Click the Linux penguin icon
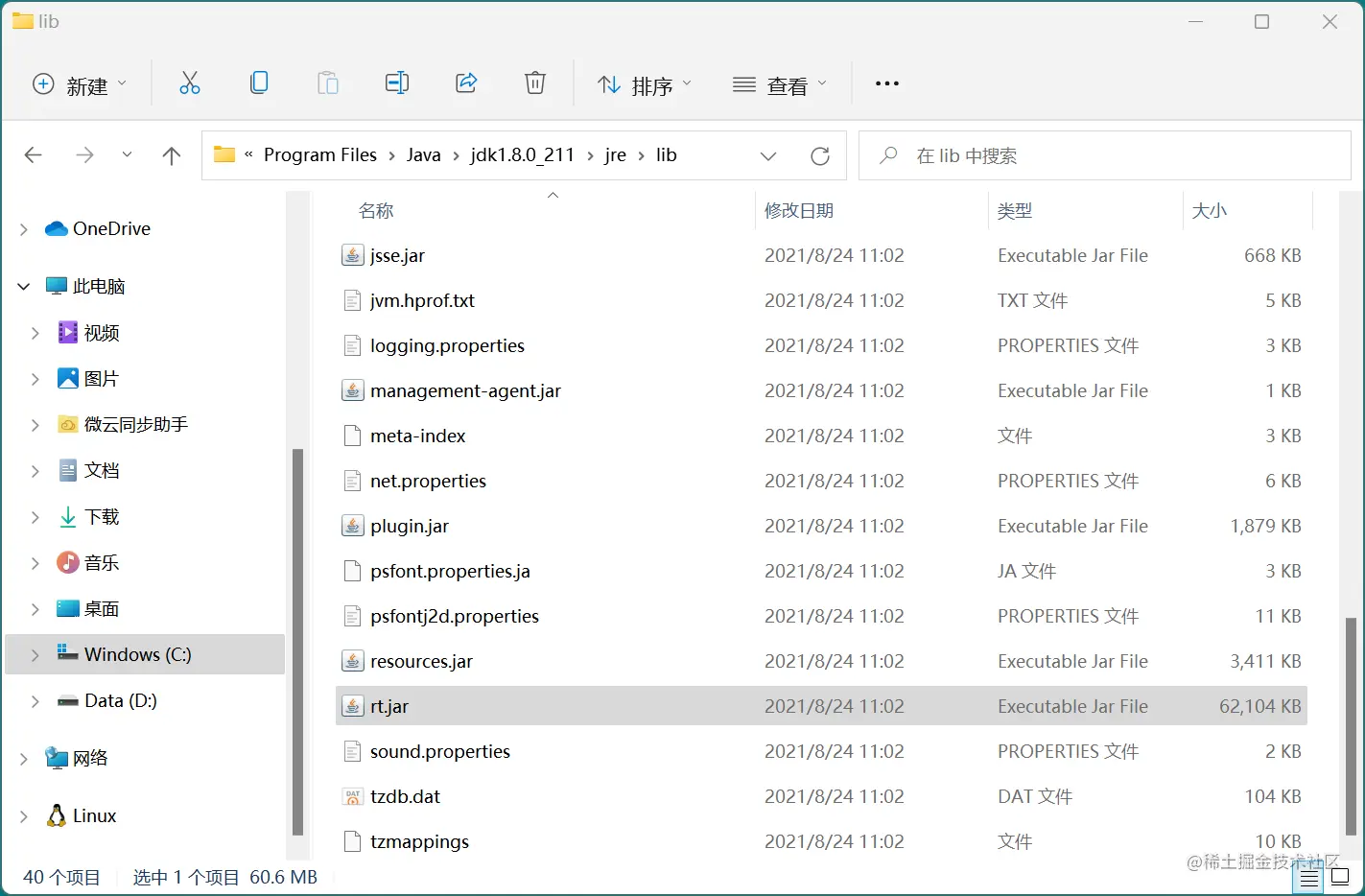 pos(58,815)
